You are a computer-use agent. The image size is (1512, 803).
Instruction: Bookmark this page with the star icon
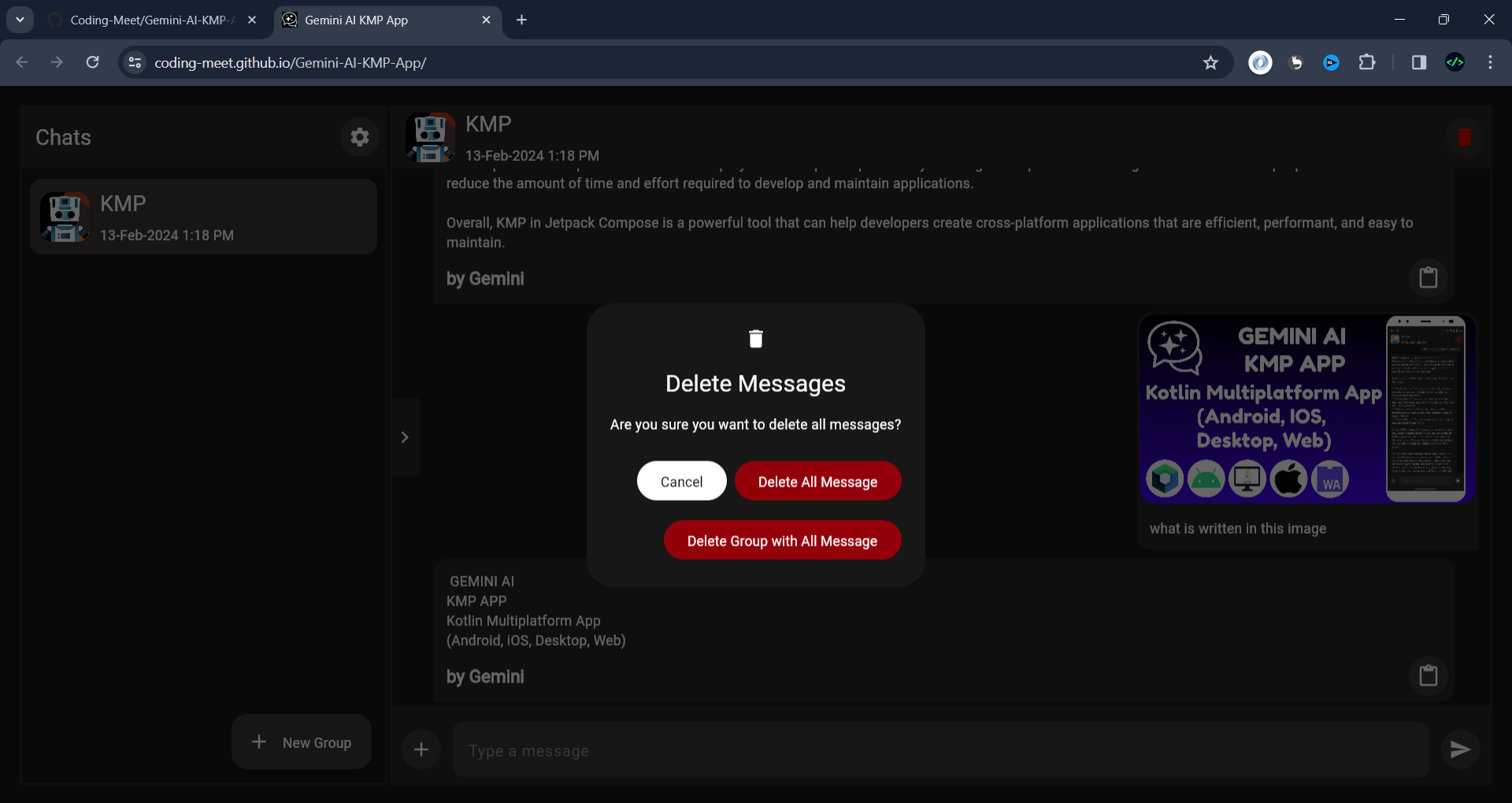1210,62
